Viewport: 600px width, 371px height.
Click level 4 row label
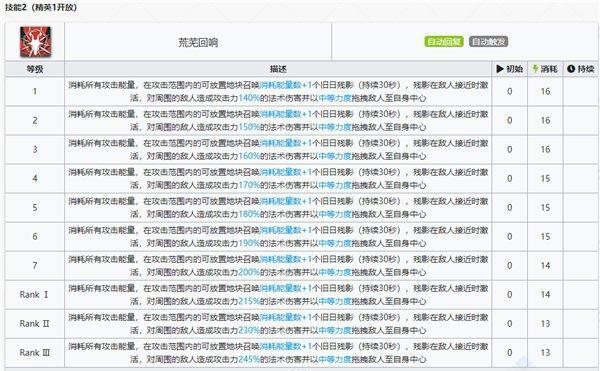point(35,179)
